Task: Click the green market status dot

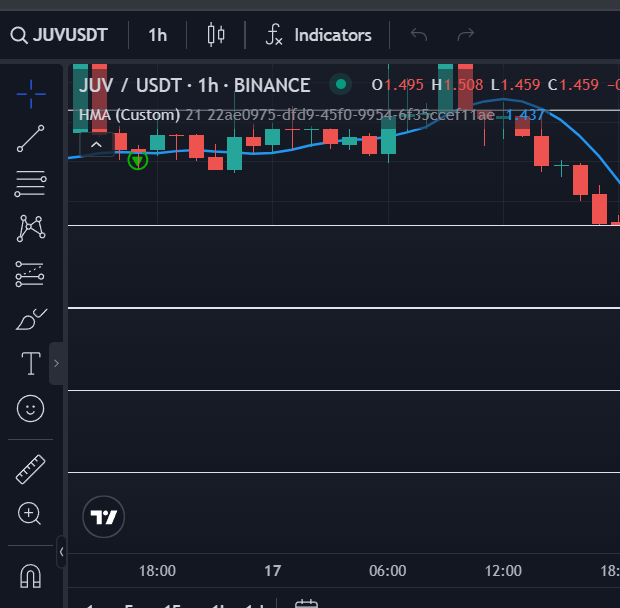Action: 340,84
